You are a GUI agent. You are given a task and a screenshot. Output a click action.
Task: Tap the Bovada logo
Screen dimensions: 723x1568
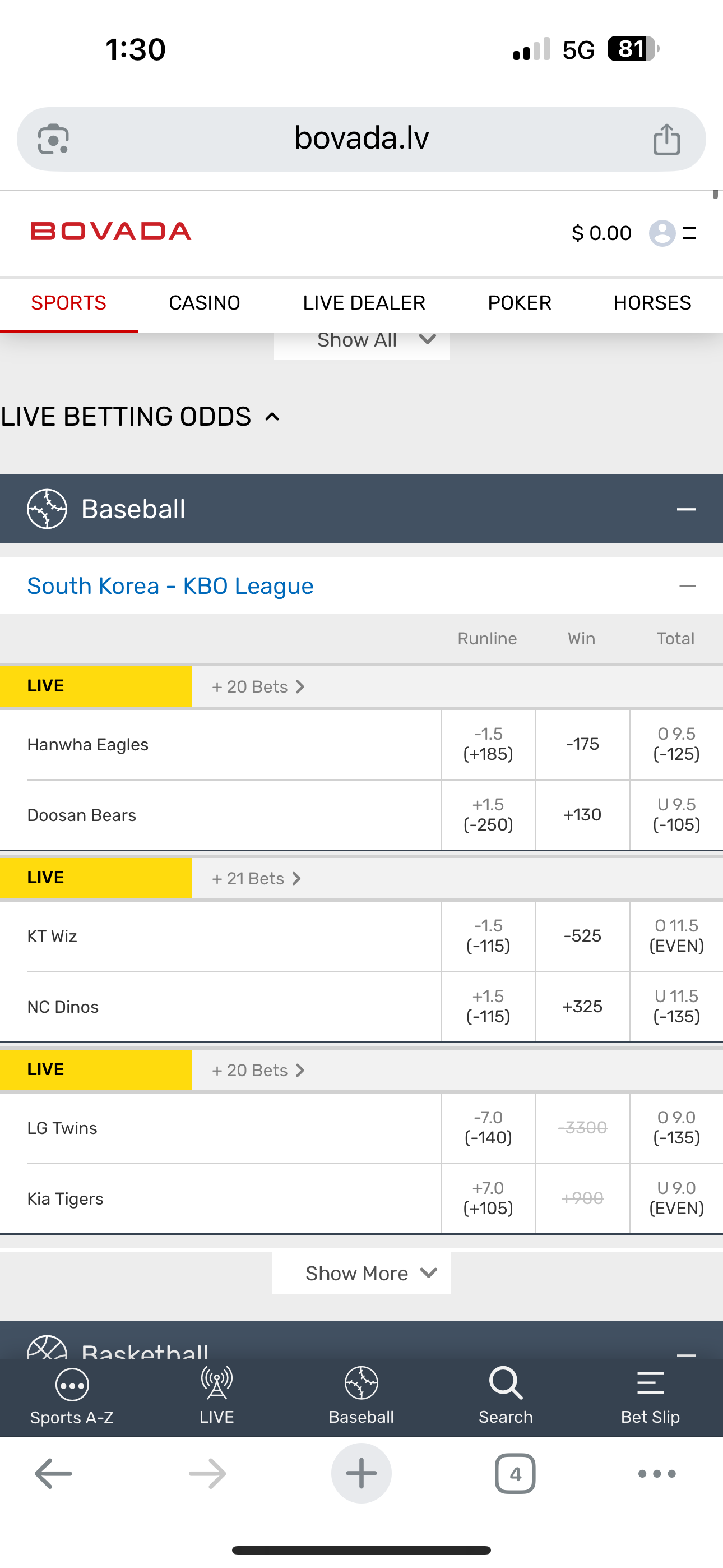[x=112, y=232]
